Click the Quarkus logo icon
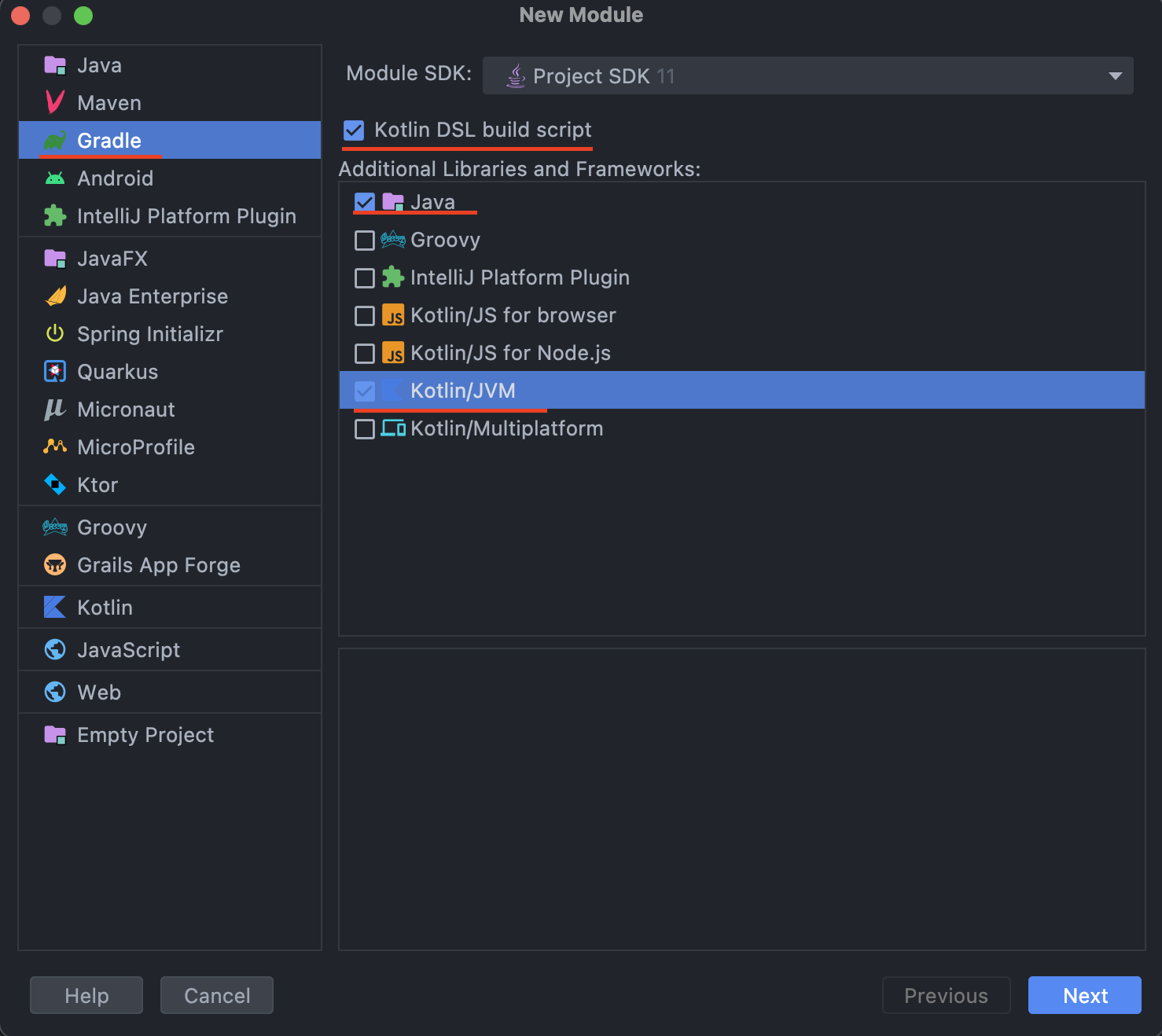Viewport: 1162px width, 1036px height. (55, 372)
